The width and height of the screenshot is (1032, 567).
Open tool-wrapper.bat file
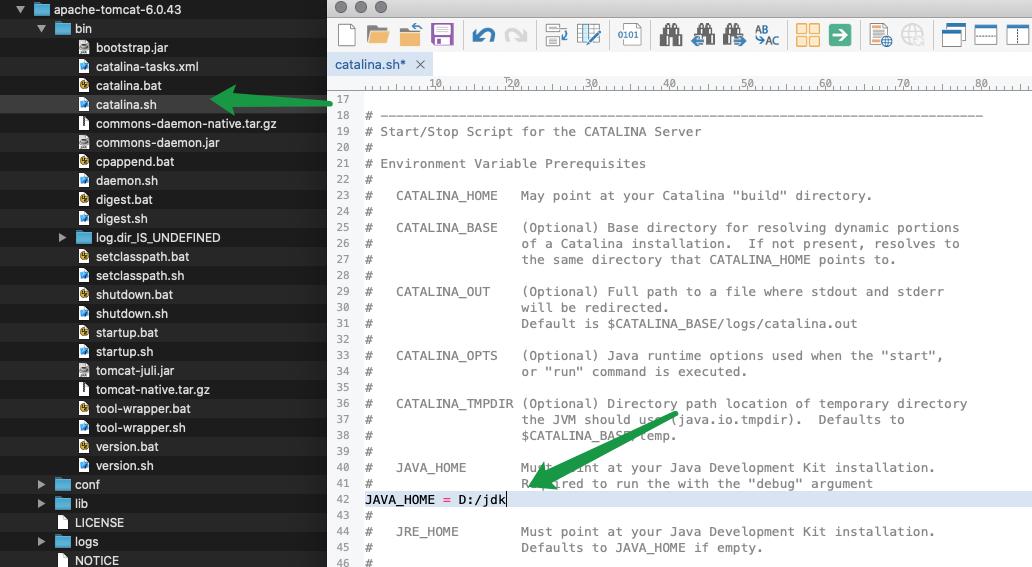tap(143, 409)
